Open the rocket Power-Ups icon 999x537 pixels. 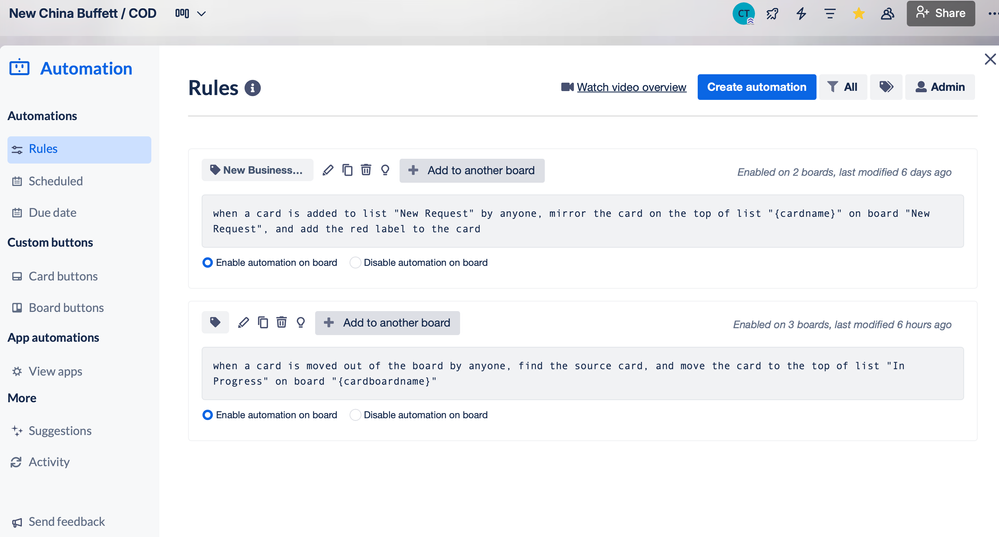coord(772,13)
